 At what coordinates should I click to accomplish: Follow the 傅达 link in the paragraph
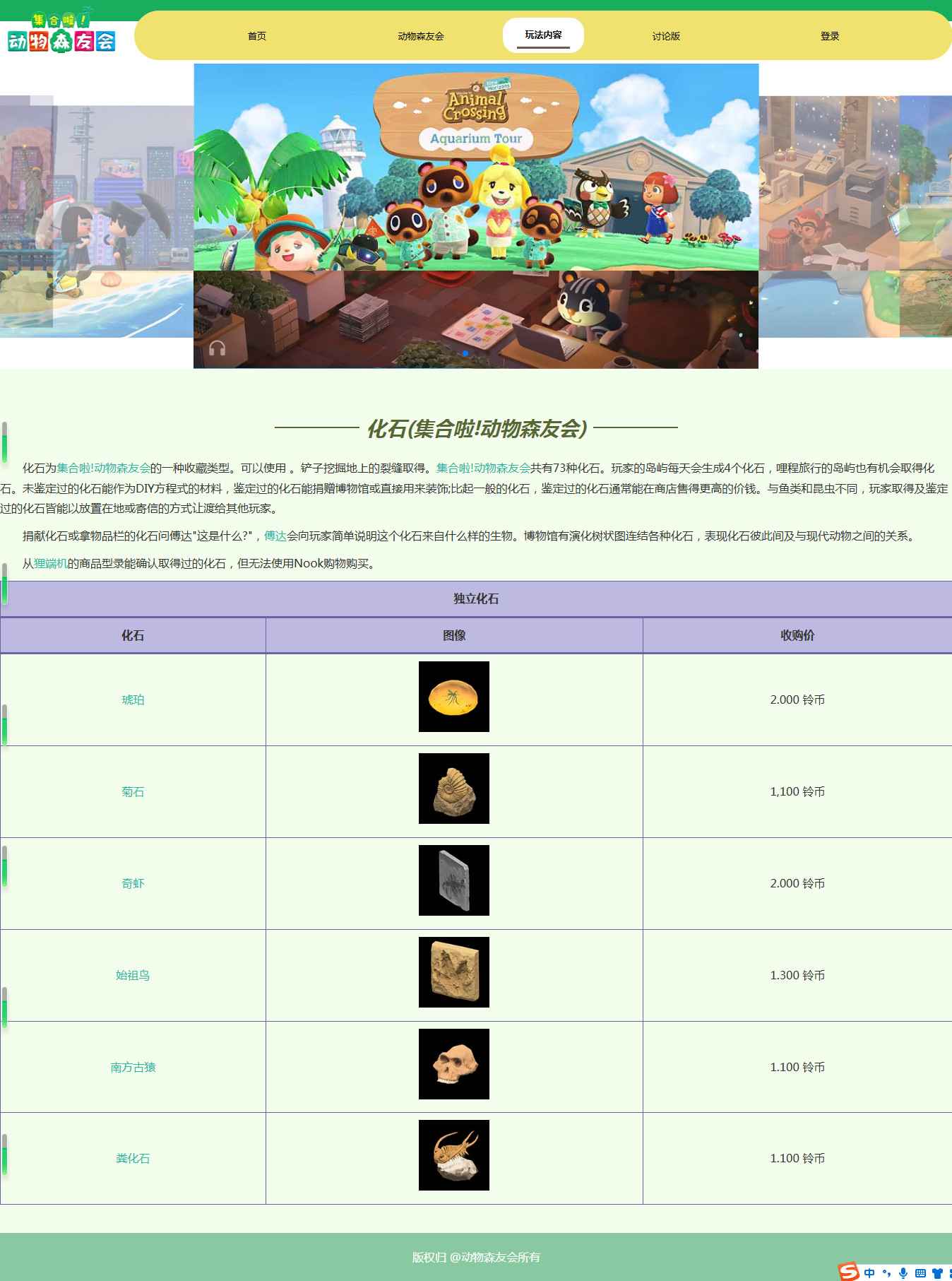[275, 536]
